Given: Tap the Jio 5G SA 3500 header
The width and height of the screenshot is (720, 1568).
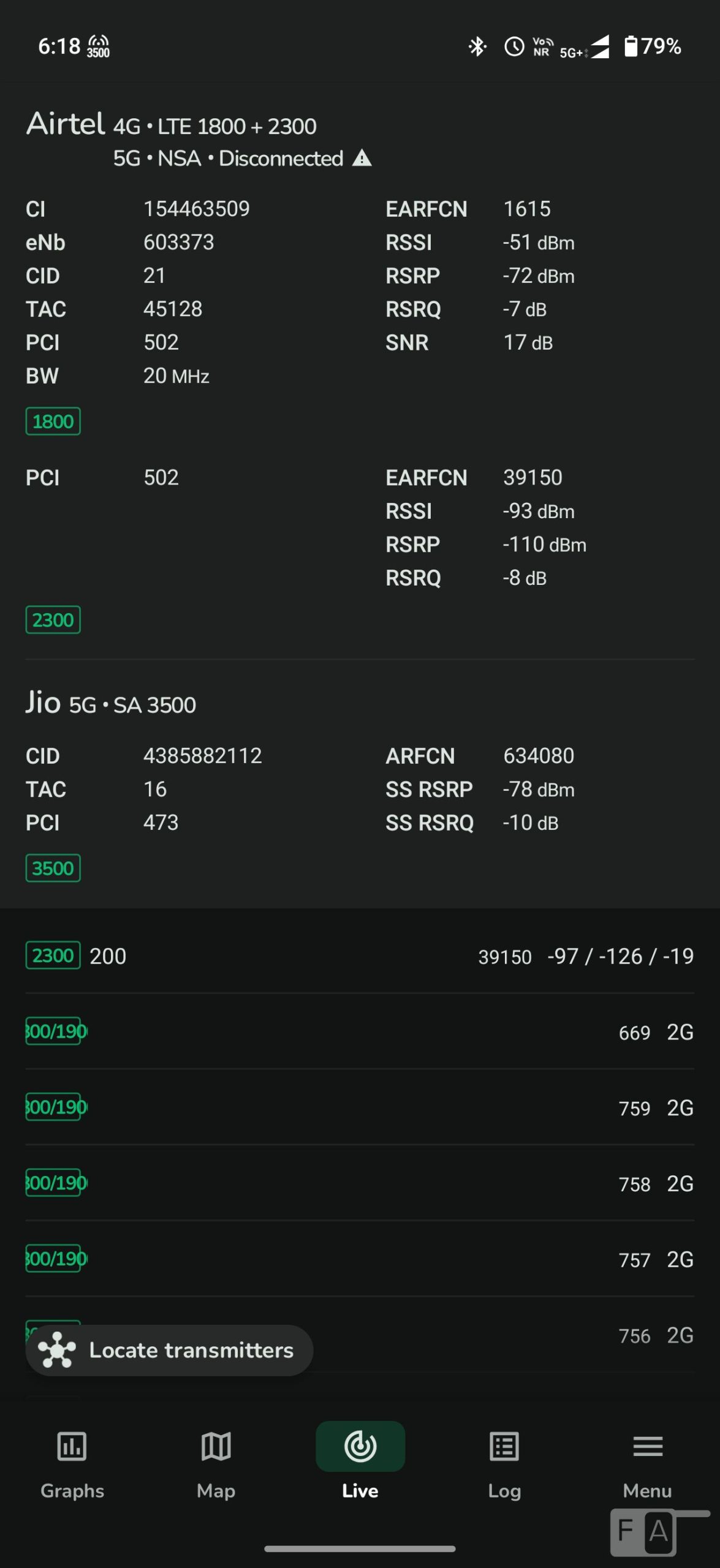Looking at the screenshot, I should pyautogui.click(x=111, y=704).
